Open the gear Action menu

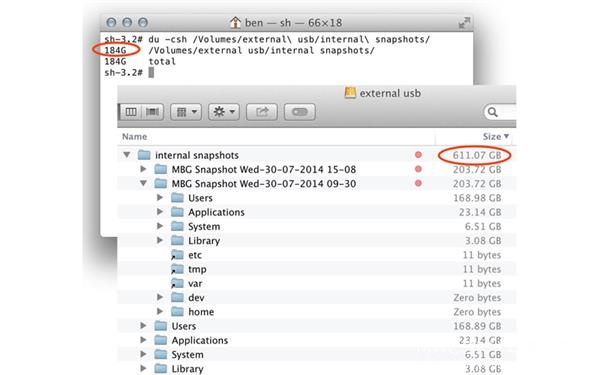coord(224,112)
